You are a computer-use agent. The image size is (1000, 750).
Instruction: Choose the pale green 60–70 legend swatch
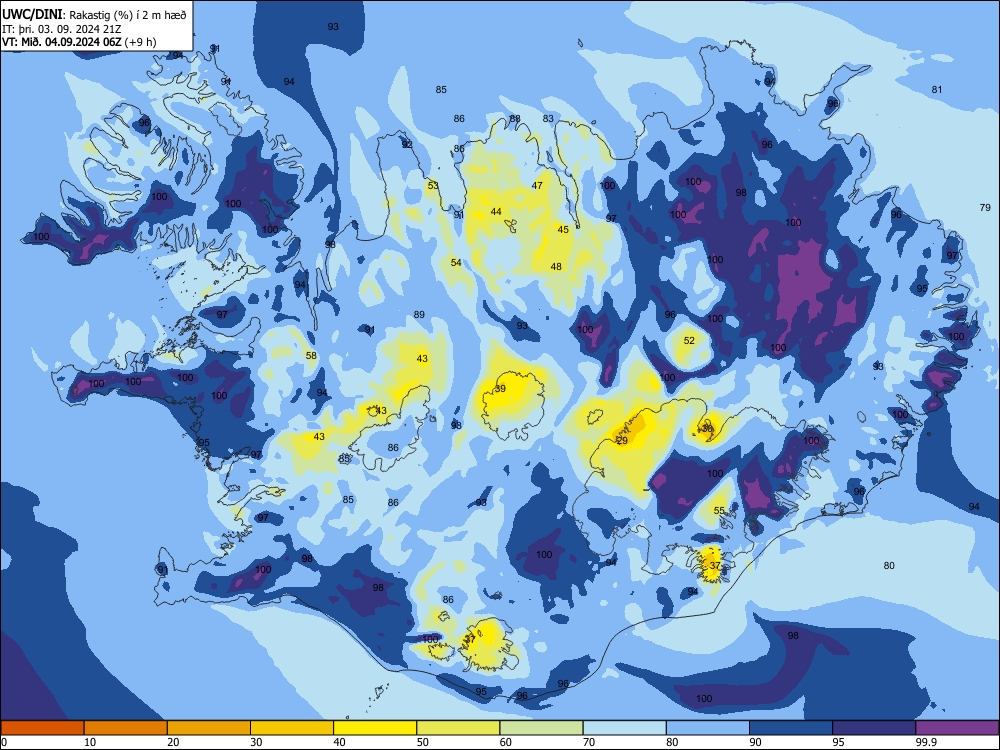(x=541, y=728)
